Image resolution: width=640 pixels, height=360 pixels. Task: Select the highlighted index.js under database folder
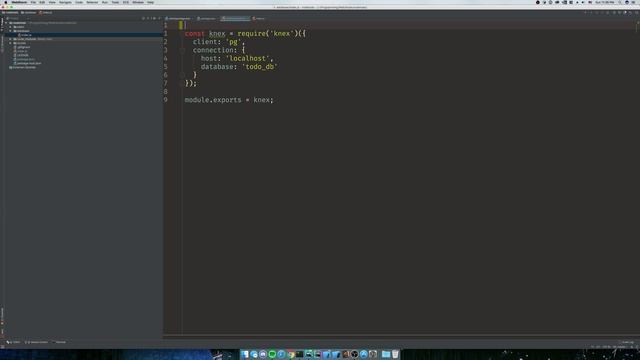coord(26,35)
